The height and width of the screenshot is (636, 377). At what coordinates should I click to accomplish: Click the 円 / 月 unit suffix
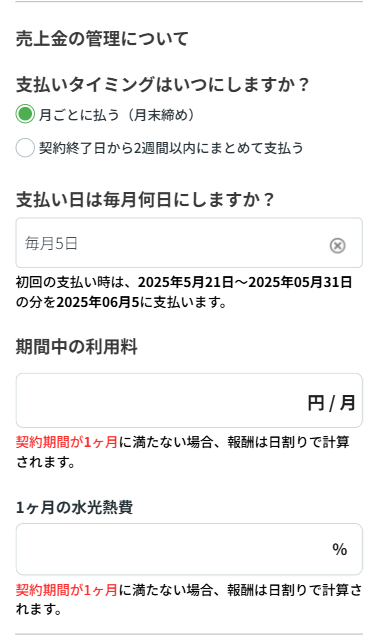[x=331, y=403]
